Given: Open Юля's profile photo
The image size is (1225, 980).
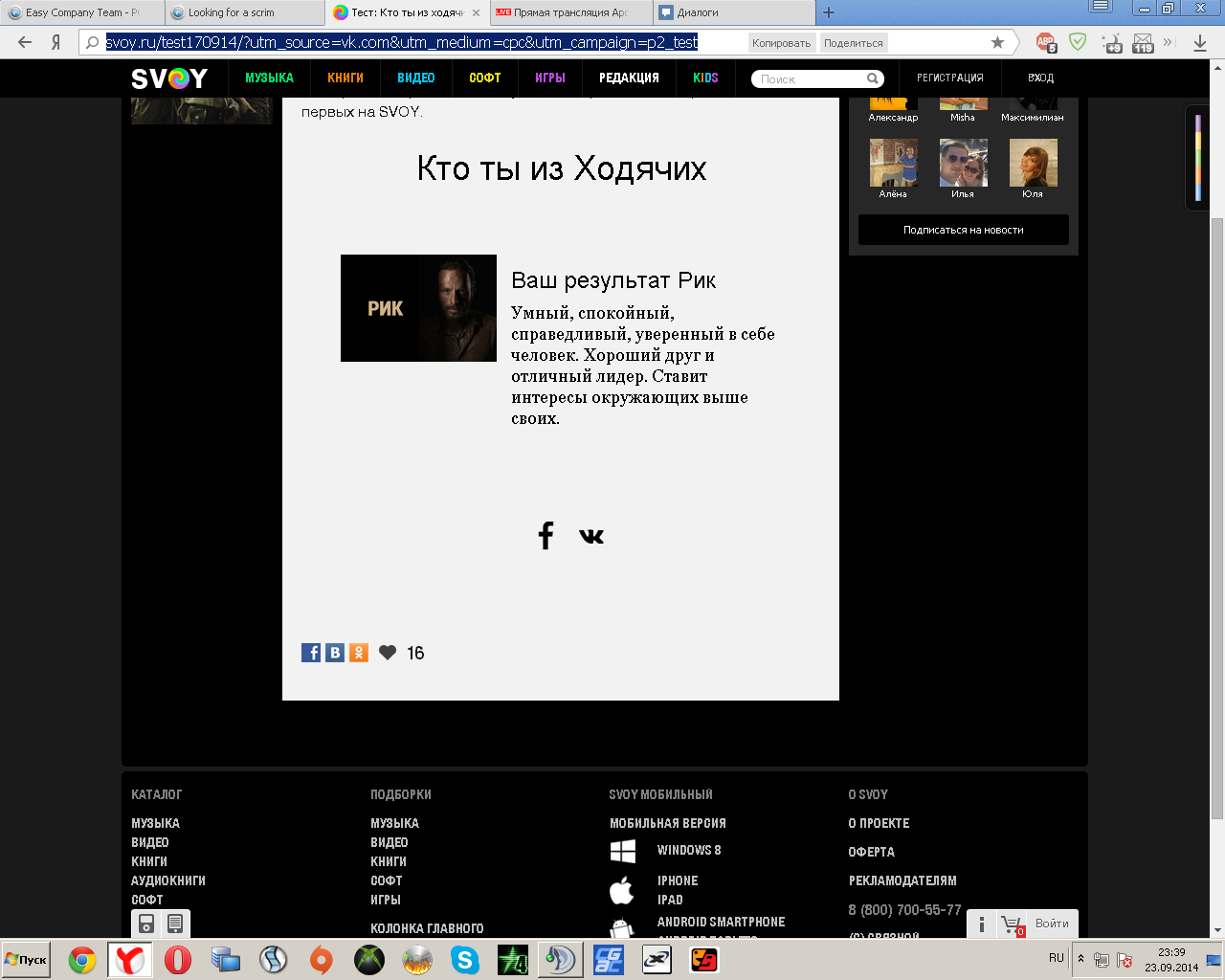Looking at the screenshot, I should click(x=1033, y=163).
